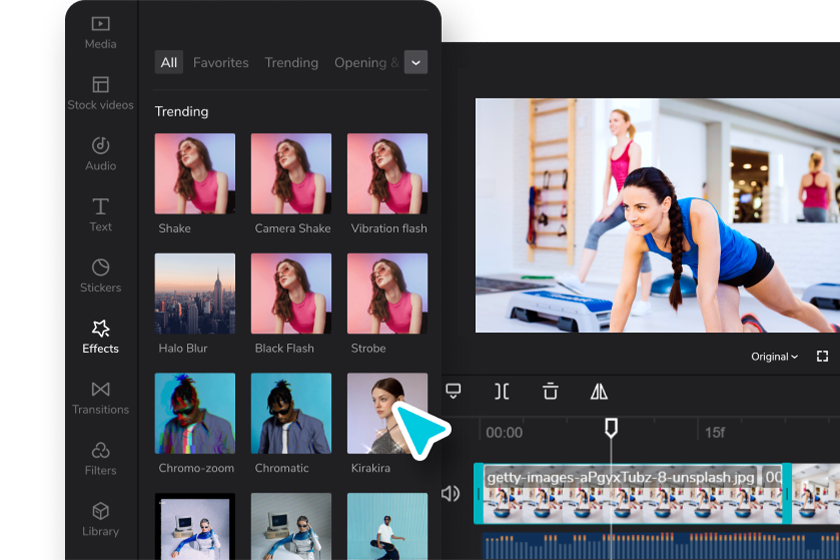Open the Audio panel

pyautogui.click(x=100, y=154)
